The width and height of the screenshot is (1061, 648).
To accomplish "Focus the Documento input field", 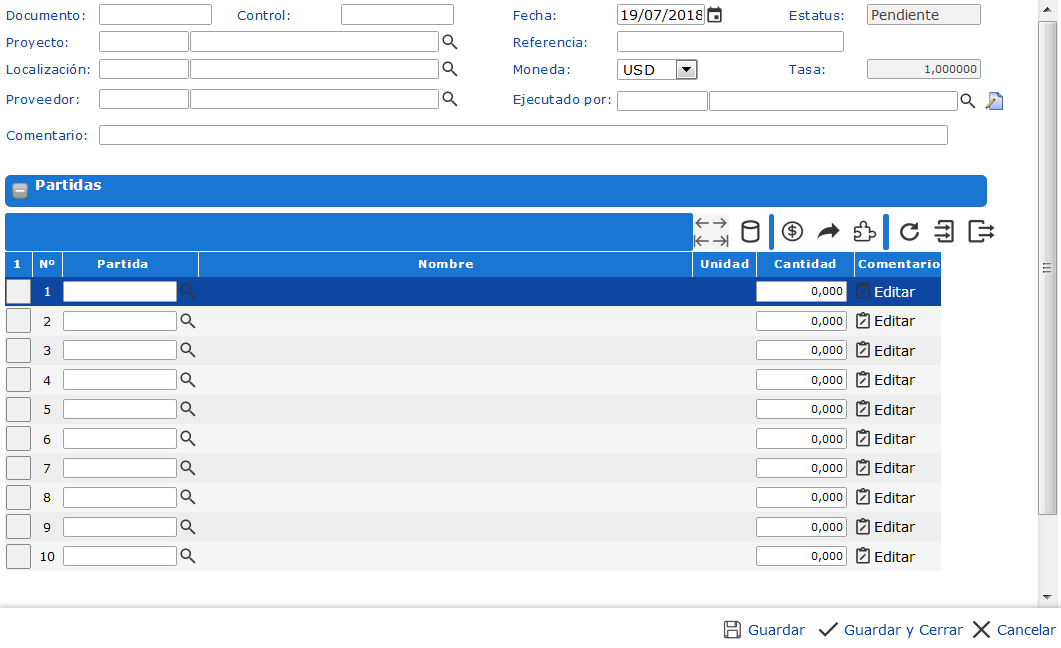I will 155,15.
